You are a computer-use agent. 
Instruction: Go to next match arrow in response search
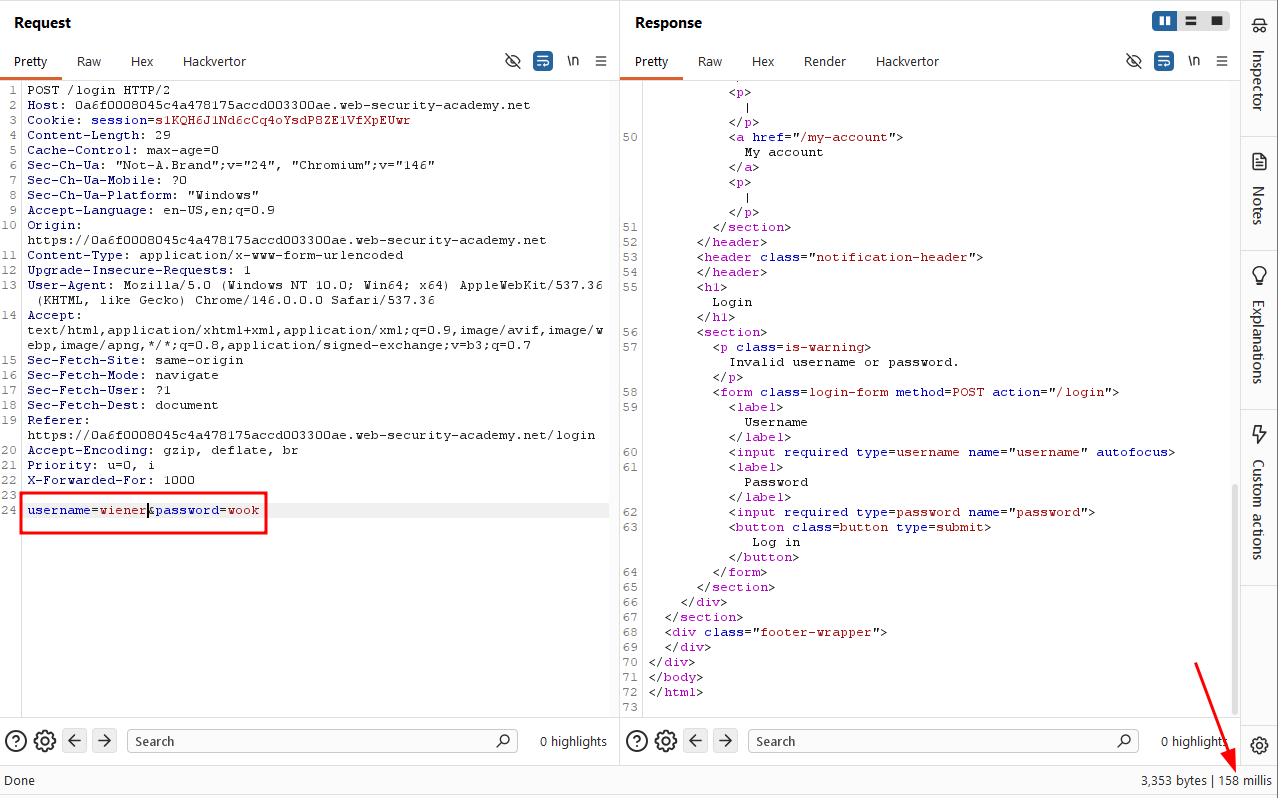pos(726,741)
